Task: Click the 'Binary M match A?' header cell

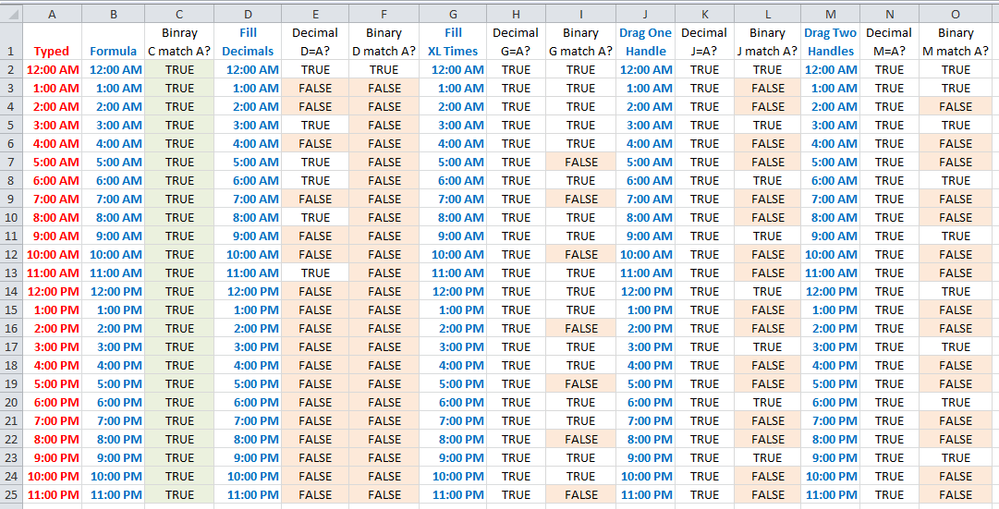Action: [955, 42]
